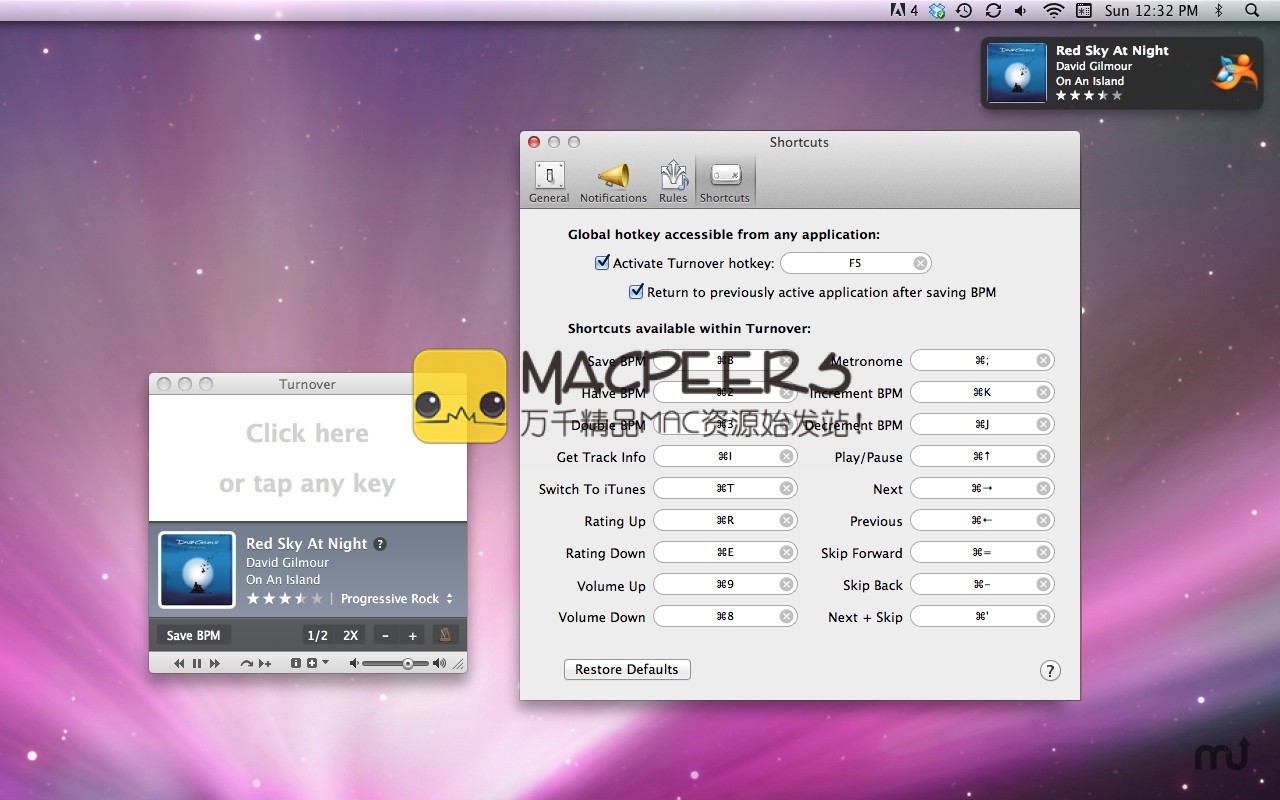This screenshot has height=800, width=1280.
Task: Uncheck Return to previously active application checkbox
Action: [636, 292]
